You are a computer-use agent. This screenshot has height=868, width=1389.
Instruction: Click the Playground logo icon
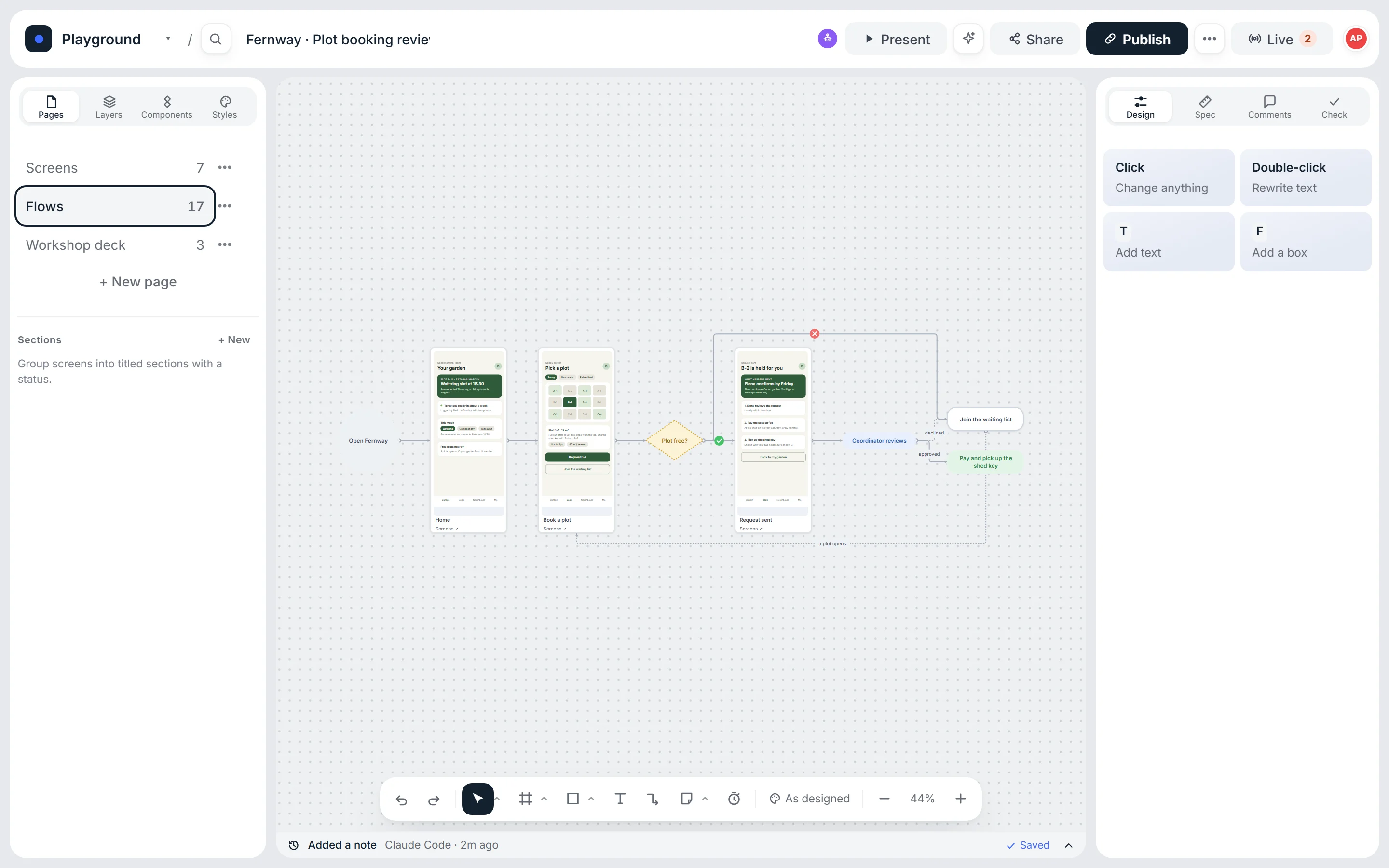click(x=39, y=39)
